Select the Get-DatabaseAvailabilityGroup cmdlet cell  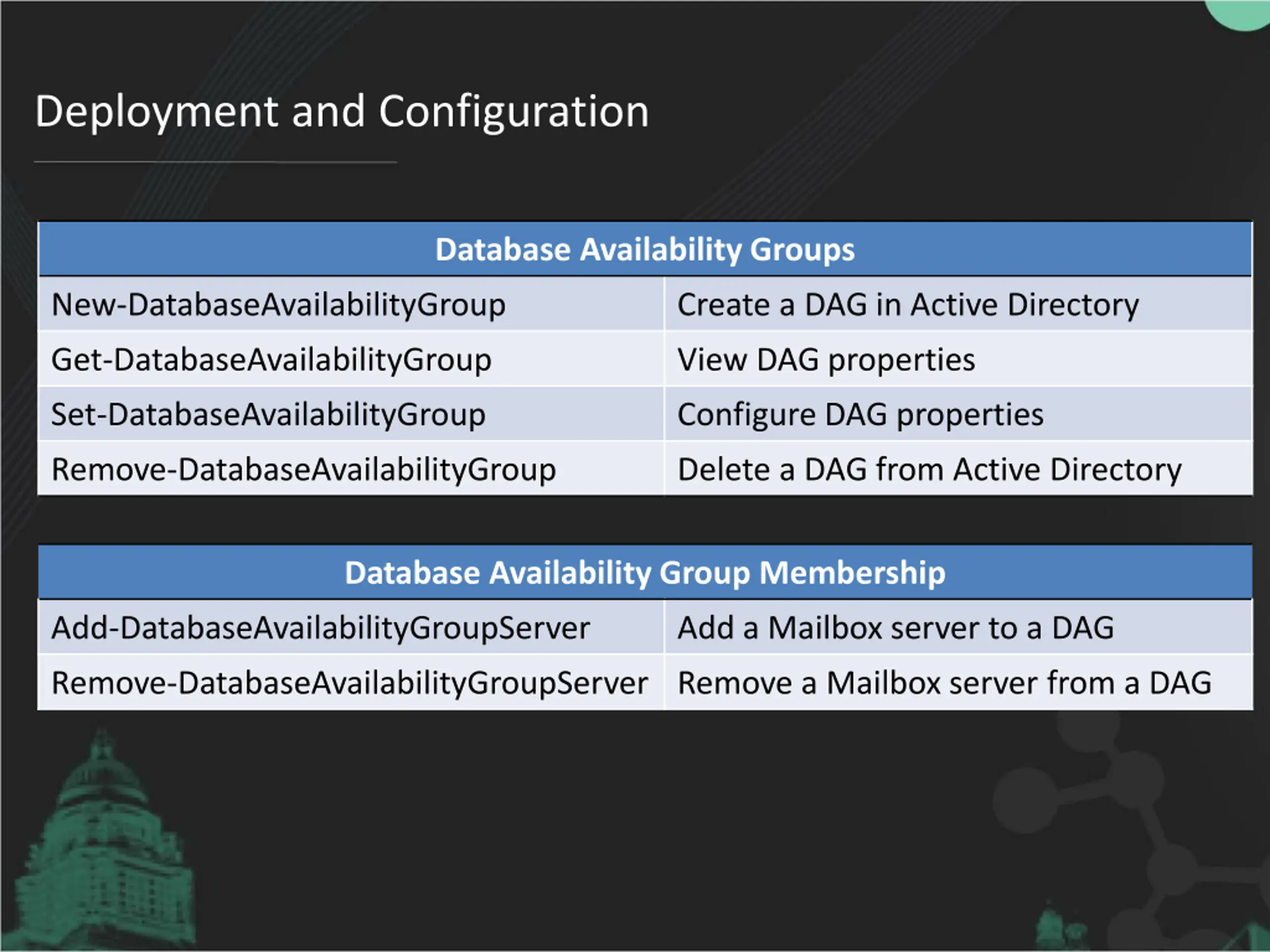pos(351,359)
